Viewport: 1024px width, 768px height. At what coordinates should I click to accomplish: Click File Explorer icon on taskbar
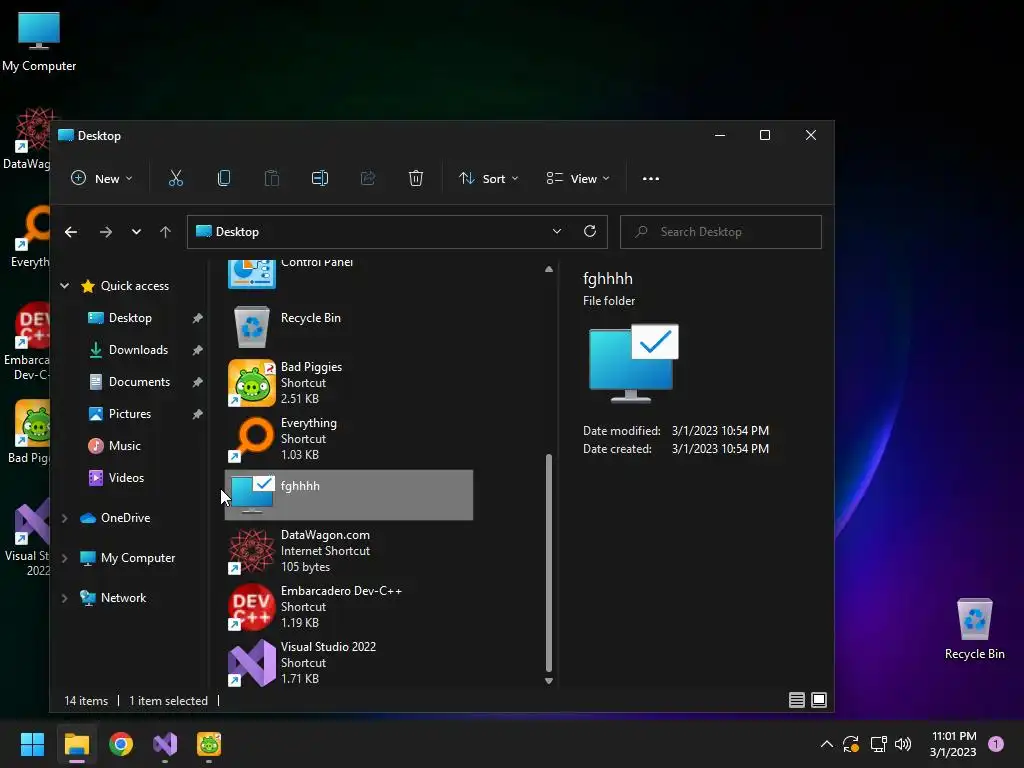point(76,744)
